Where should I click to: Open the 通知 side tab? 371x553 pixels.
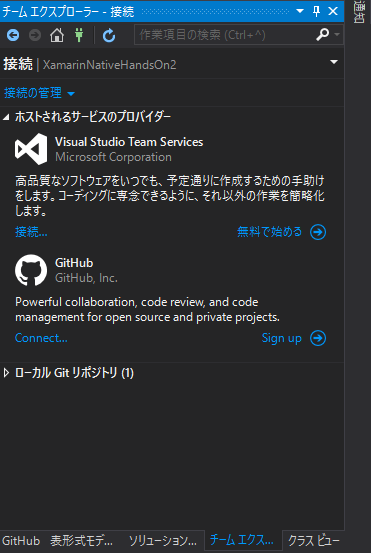(359, 12)
